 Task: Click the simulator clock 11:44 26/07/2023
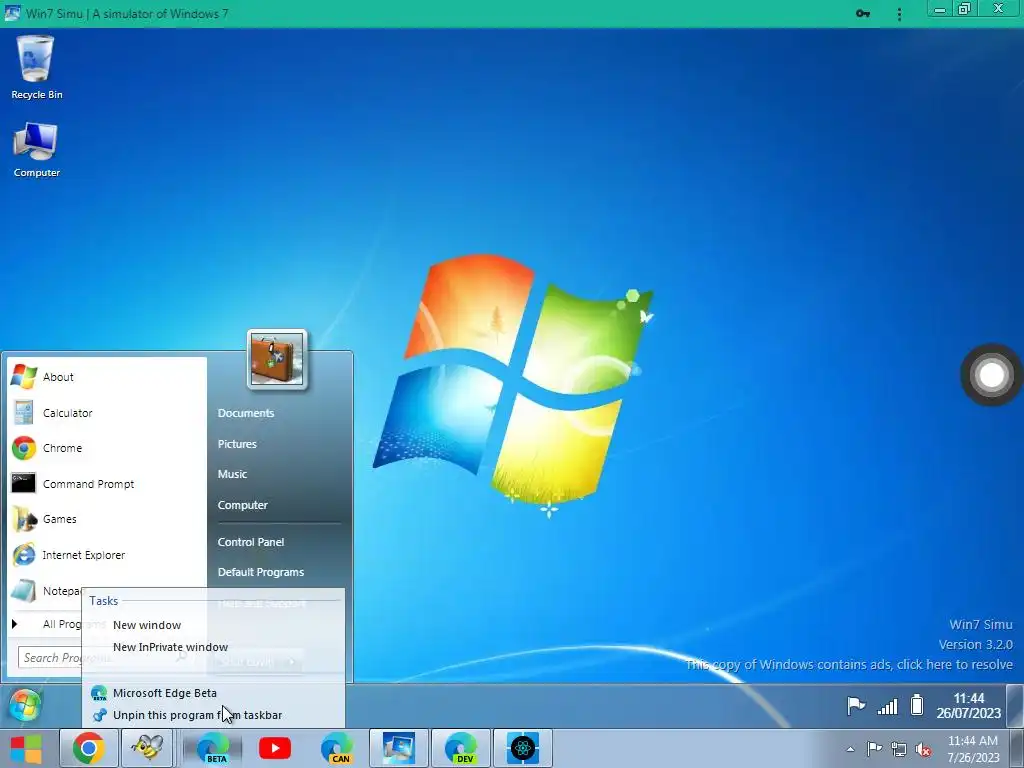pos(969,706)
